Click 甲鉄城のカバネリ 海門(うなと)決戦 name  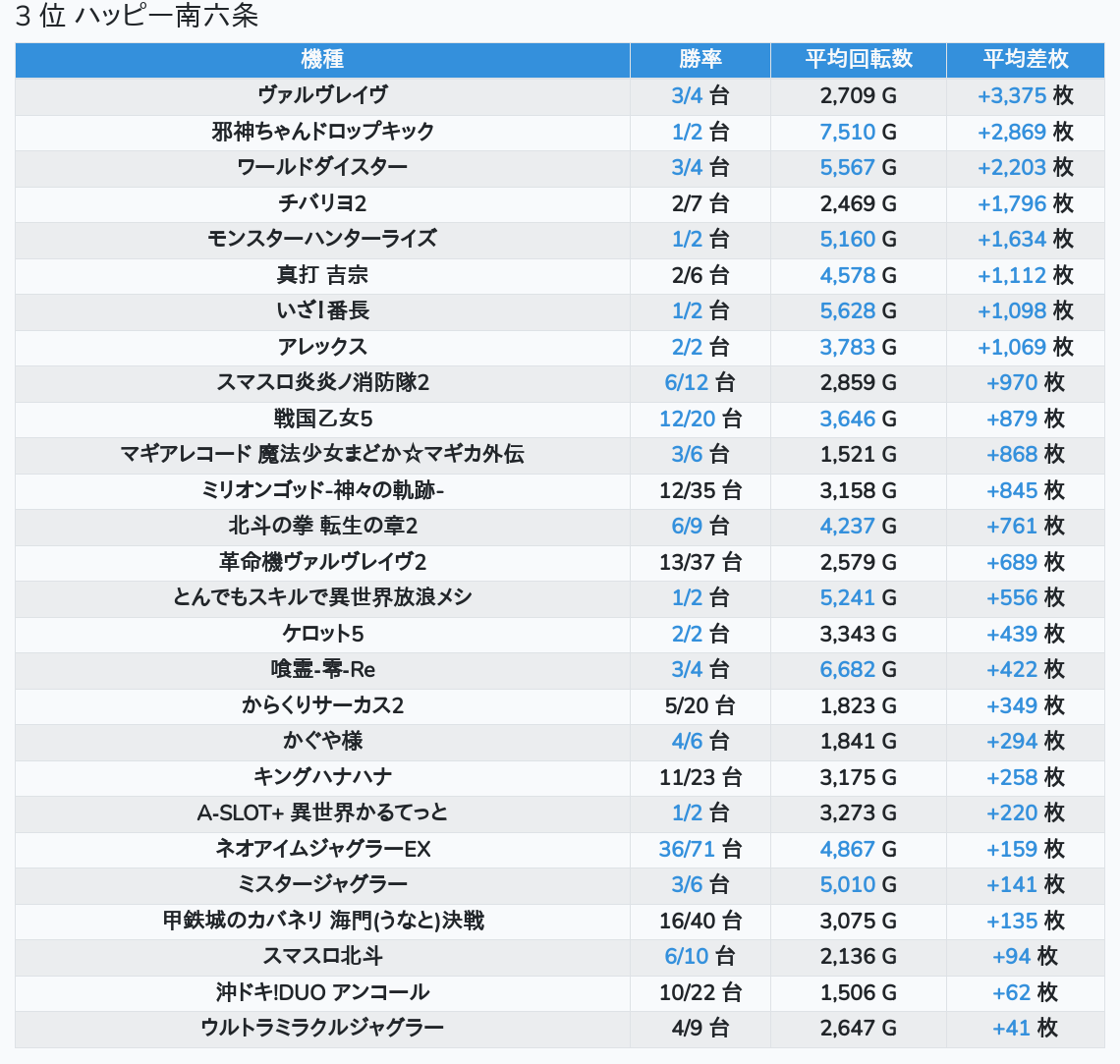coord(322,921)
